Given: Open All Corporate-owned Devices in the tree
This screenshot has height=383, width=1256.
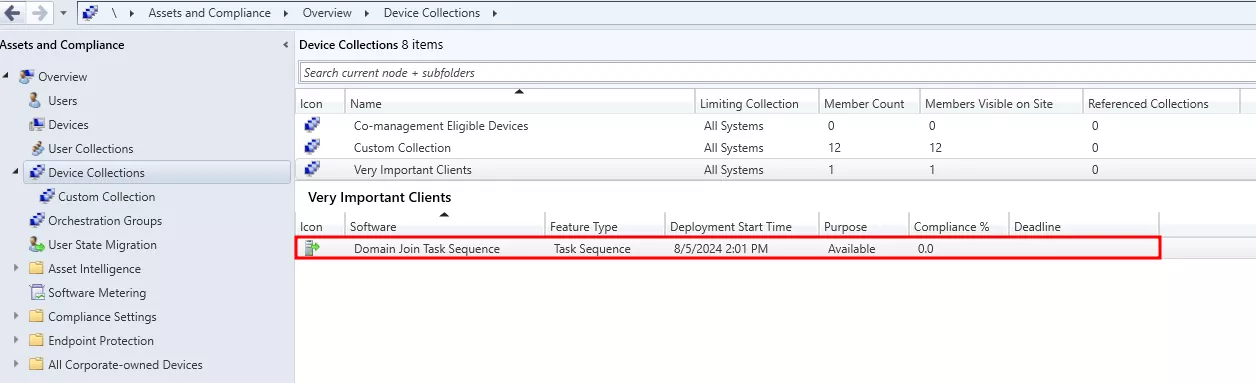Looking at the screenshot, I should pos(125,365).
